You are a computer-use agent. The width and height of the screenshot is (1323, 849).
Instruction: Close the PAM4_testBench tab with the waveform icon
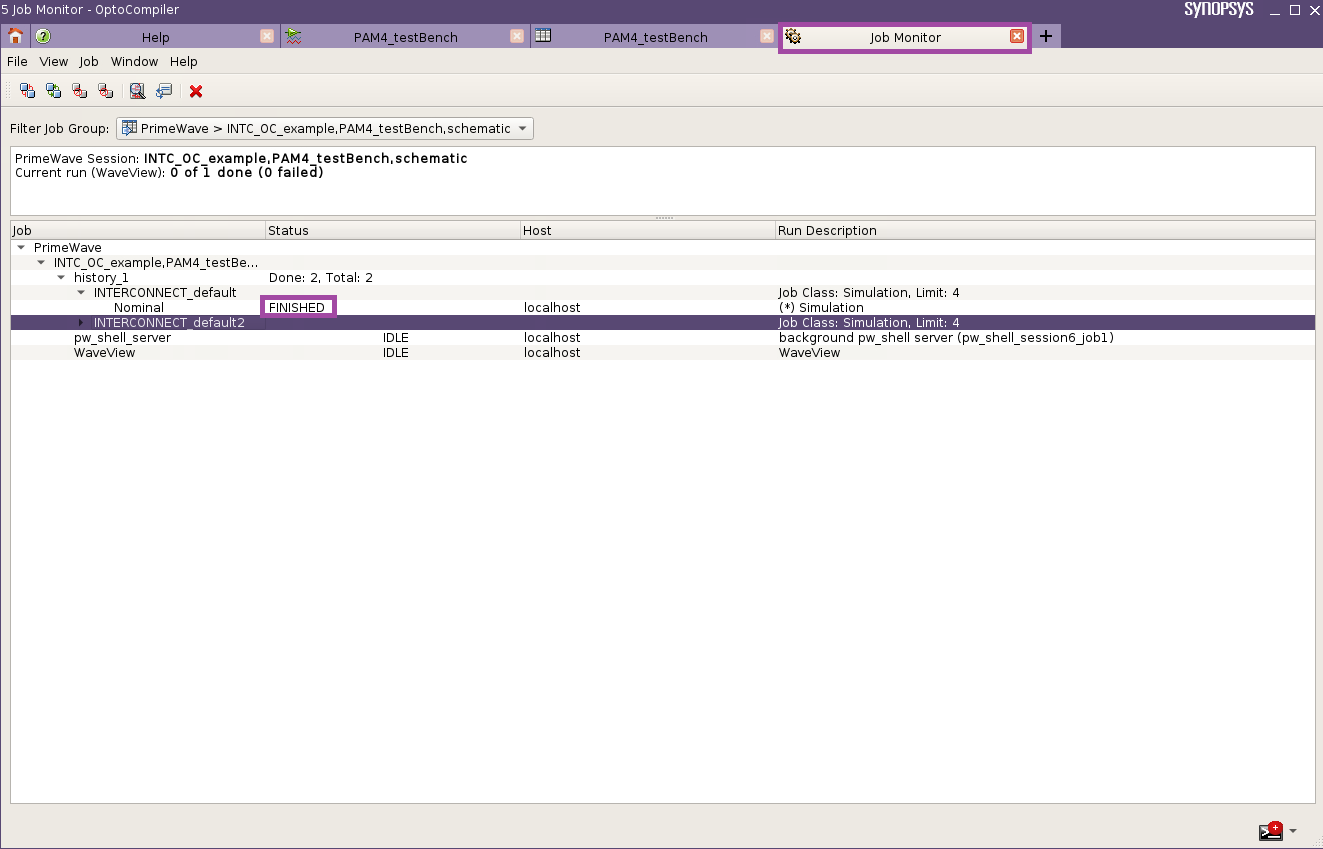pos(517,36)
